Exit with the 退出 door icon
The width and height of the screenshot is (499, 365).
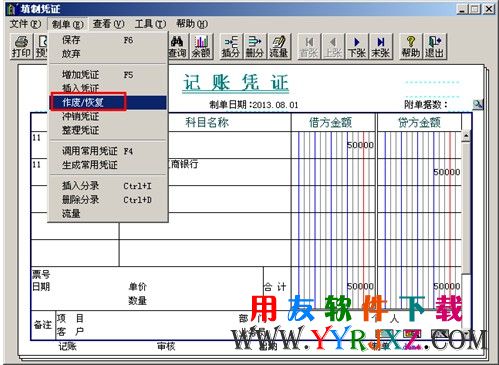point(434,46)
